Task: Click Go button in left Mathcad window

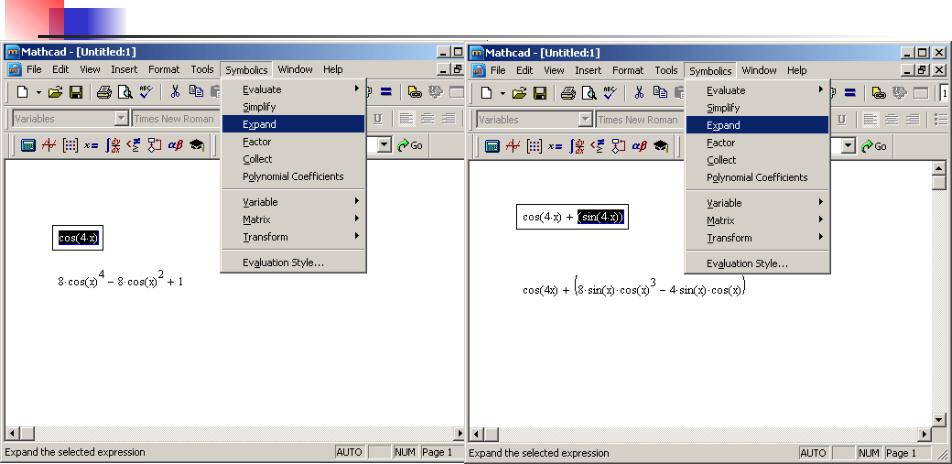Action: point(410,146)
